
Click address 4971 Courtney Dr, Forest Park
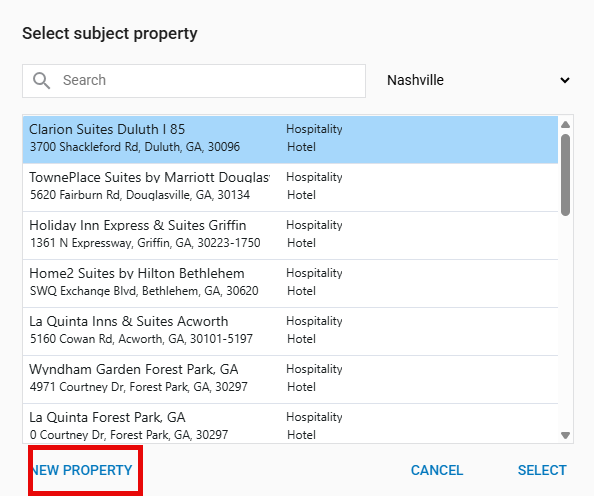coord(139,387)
